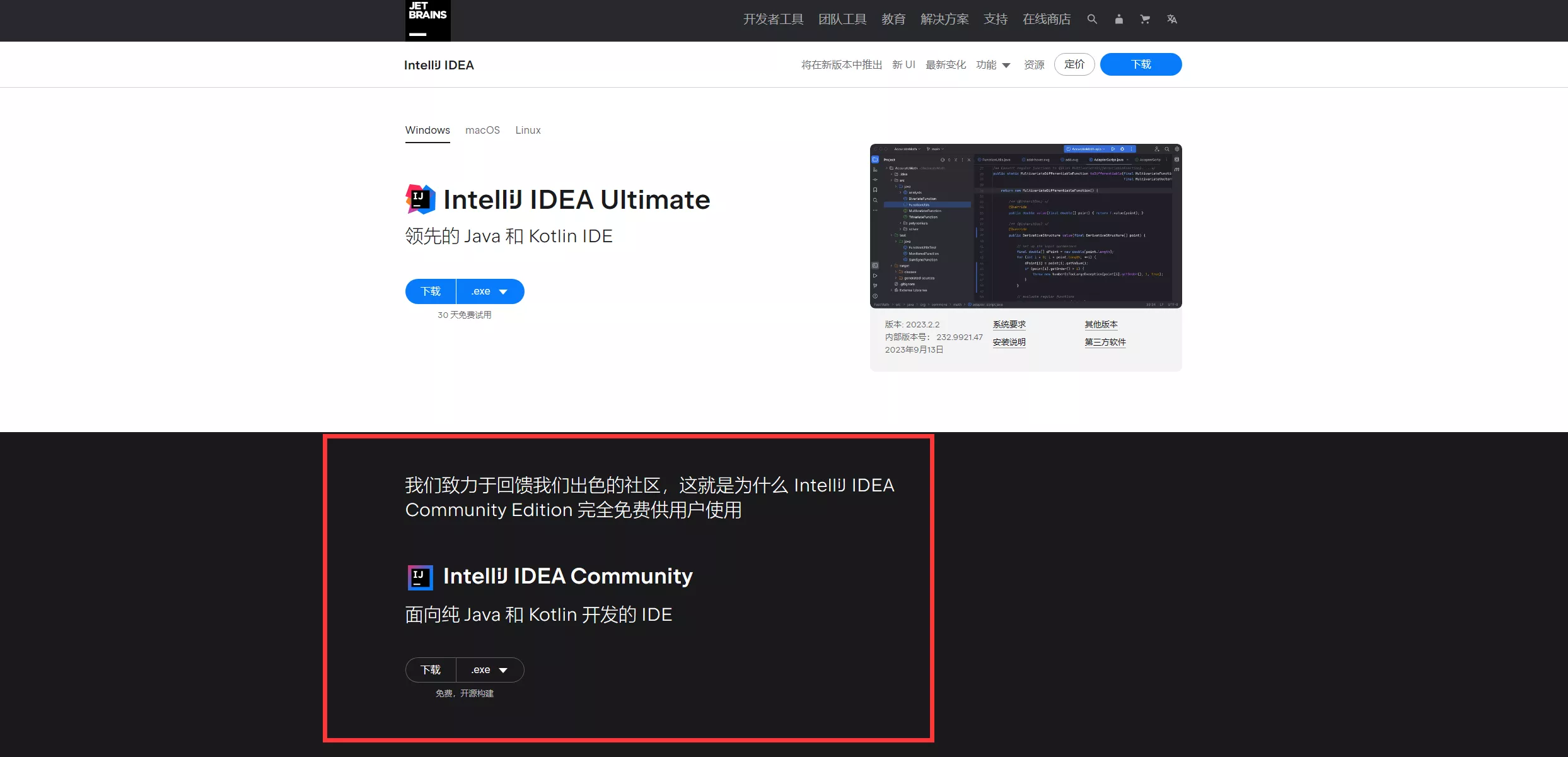
Task: Click the IntelliJ IDEA screenshot preview
Action: 1026,226
